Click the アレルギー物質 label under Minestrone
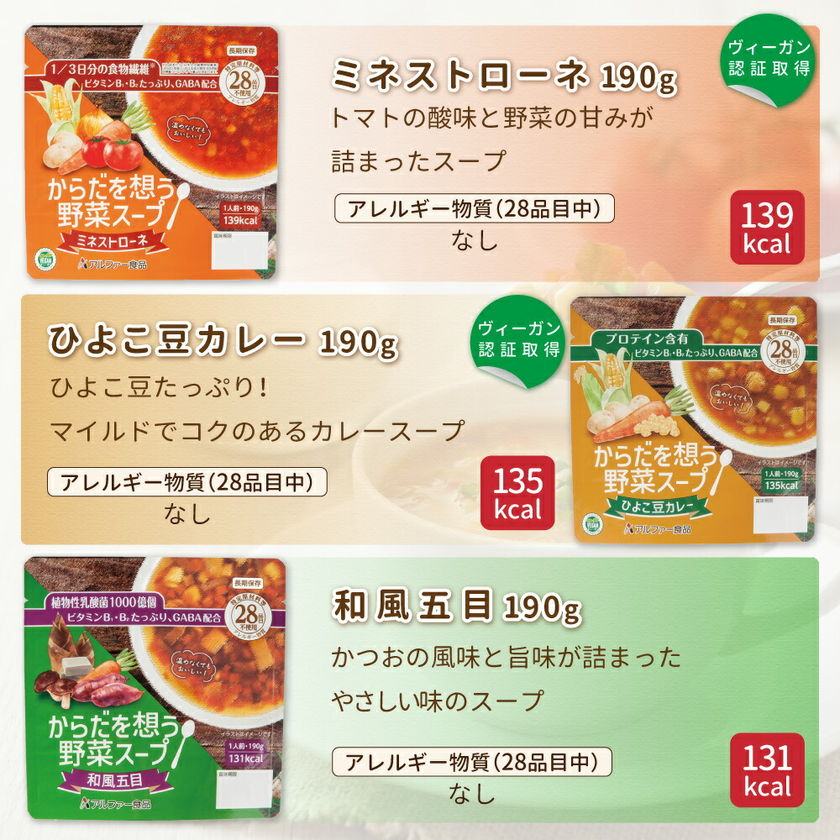The width and height of the screenshot is (840, 840). [x=474, y=208]
